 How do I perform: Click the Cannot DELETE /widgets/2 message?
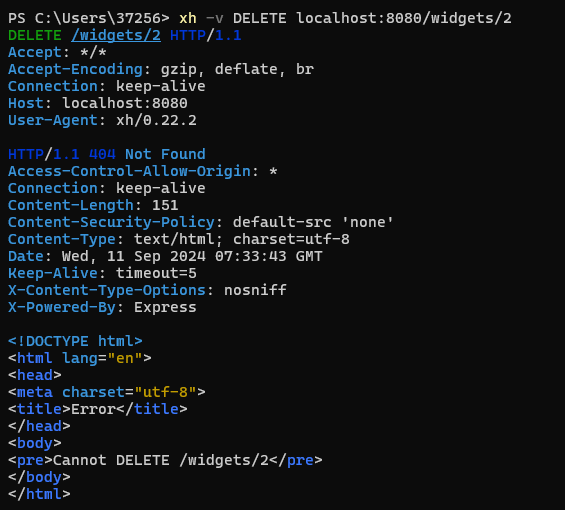161,460
